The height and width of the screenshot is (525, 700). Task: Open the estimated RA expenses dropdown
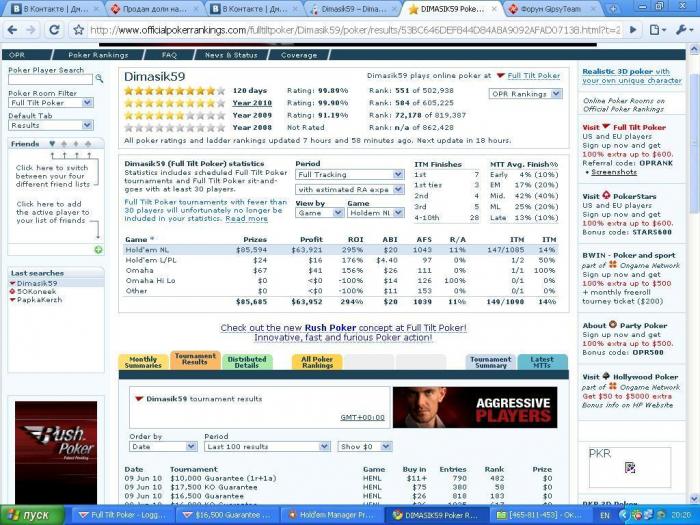tap(350, 190)
